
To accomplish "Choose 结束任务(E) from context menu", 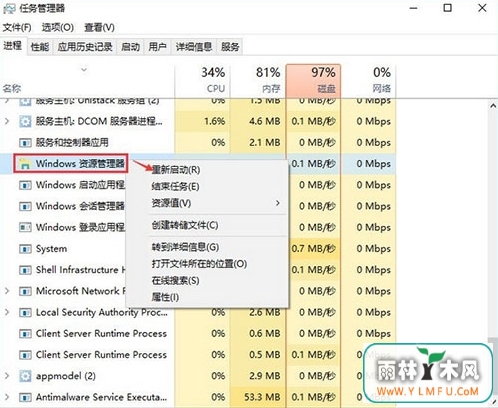I will coord(175,186).
